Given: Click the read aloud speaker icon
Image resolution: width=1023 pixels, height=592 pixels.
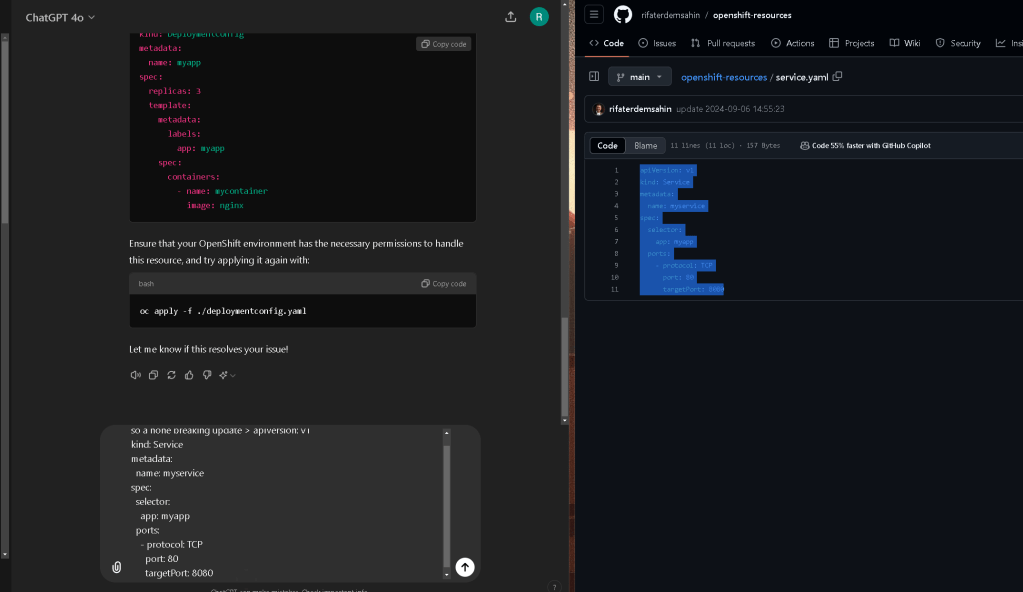Looking at the screenshot, I should click(136, 375).
